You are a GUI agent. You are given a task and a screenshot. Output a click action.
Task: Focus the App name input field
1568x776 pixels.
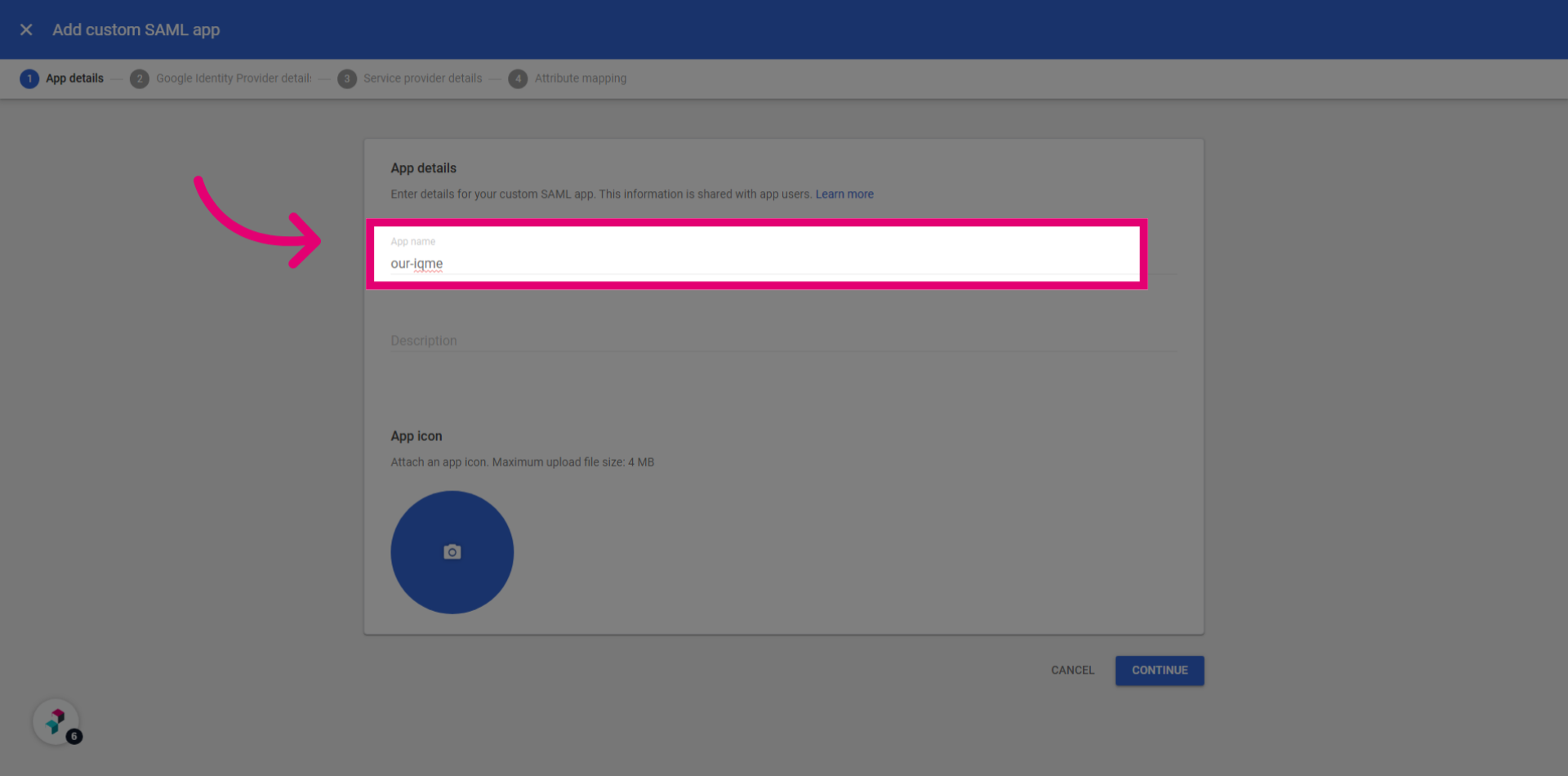click(x=756, y=254)
